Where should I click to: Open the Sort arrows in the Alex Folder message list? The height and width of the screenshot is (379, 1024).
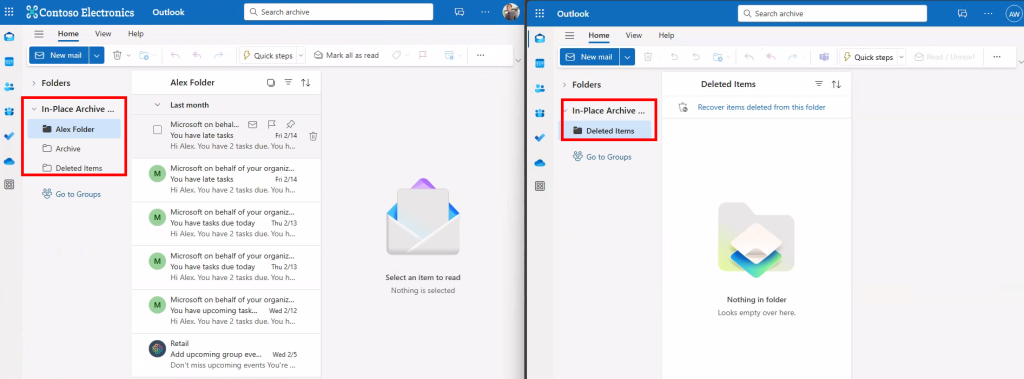click(x=306, y=83)
